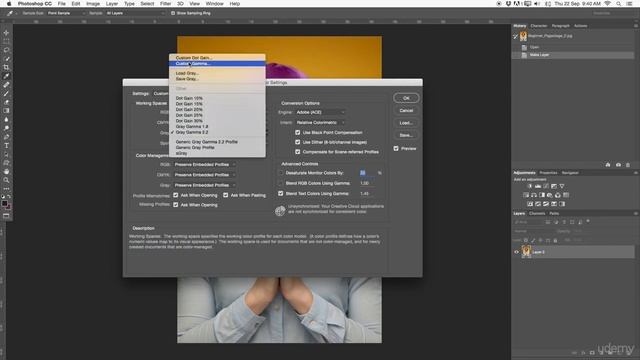
Task: Open RGB policy Preserve Embedded Profiles dropdown
Action: 204,164
